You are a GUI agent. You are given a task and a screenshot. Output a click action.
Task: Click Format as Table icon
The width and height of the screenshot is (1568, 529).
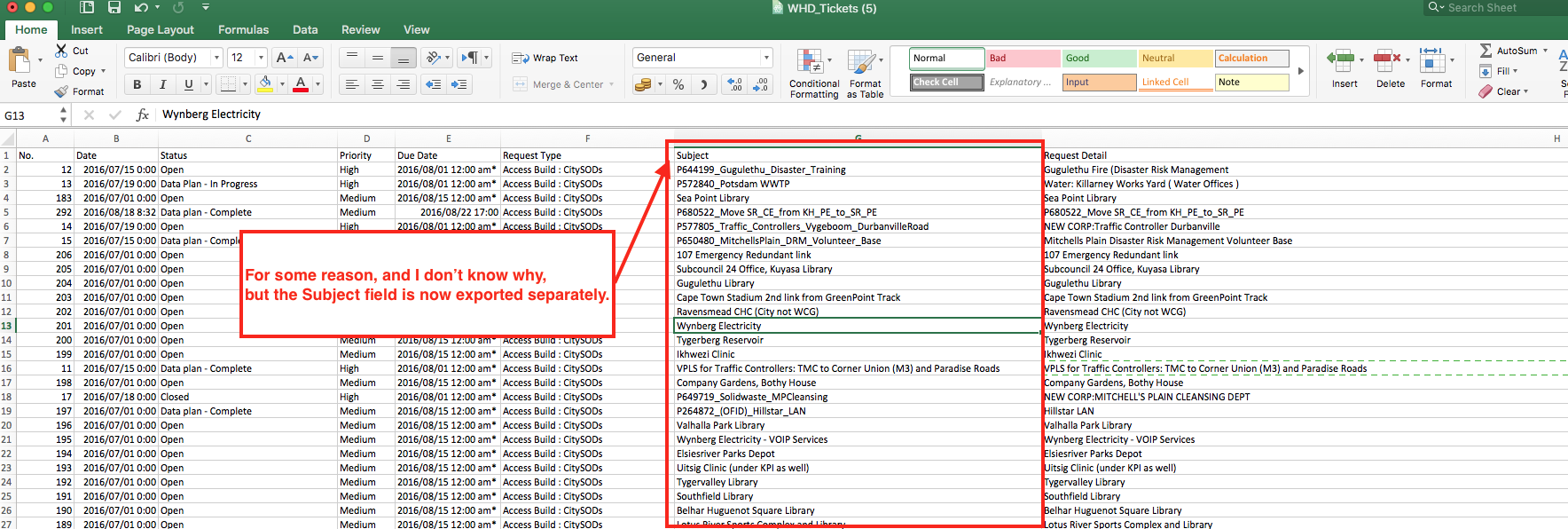tap(860, 61)
